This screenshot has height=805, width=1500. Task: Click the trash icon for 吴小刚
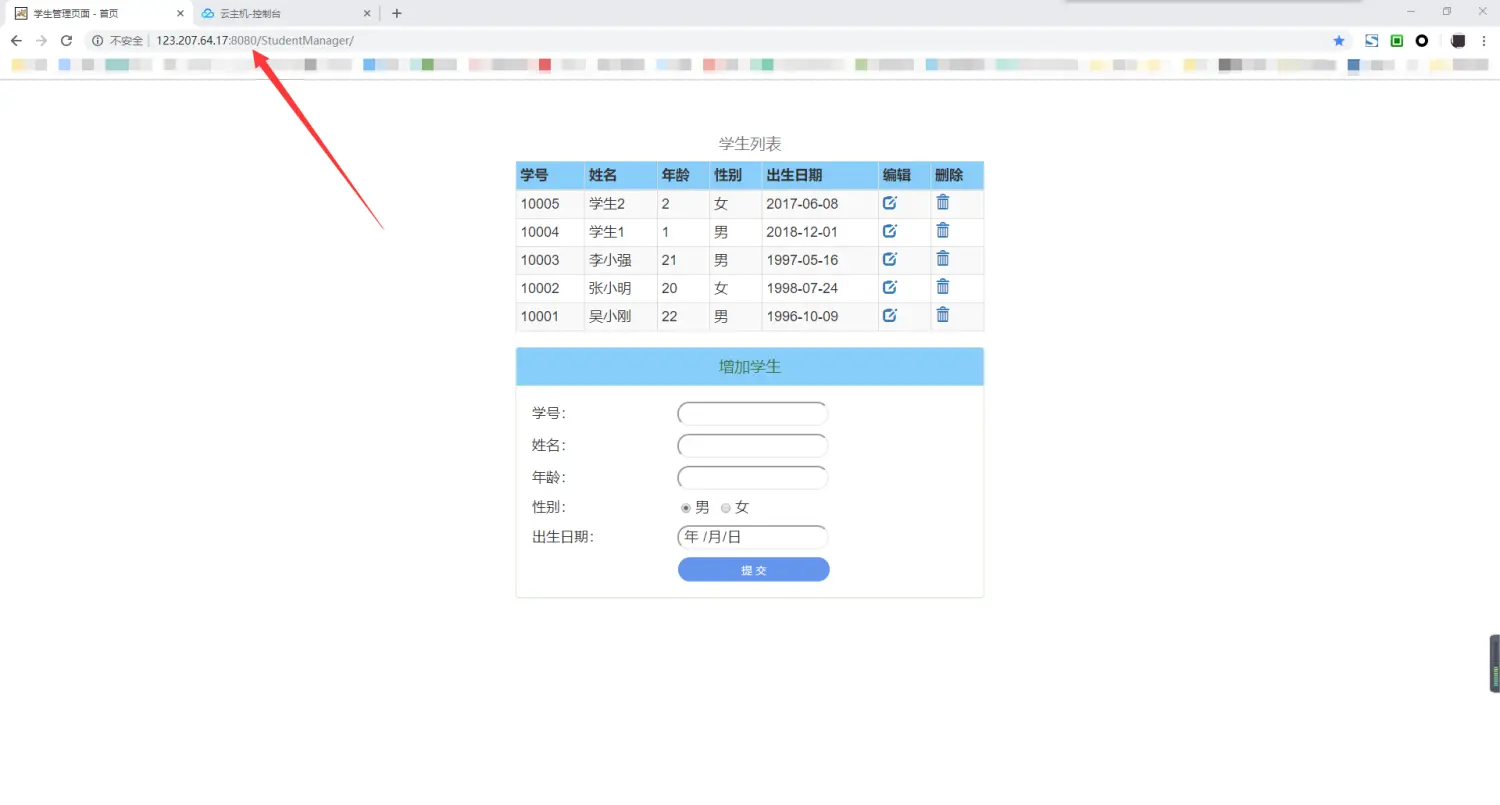(x=942, y=314)
